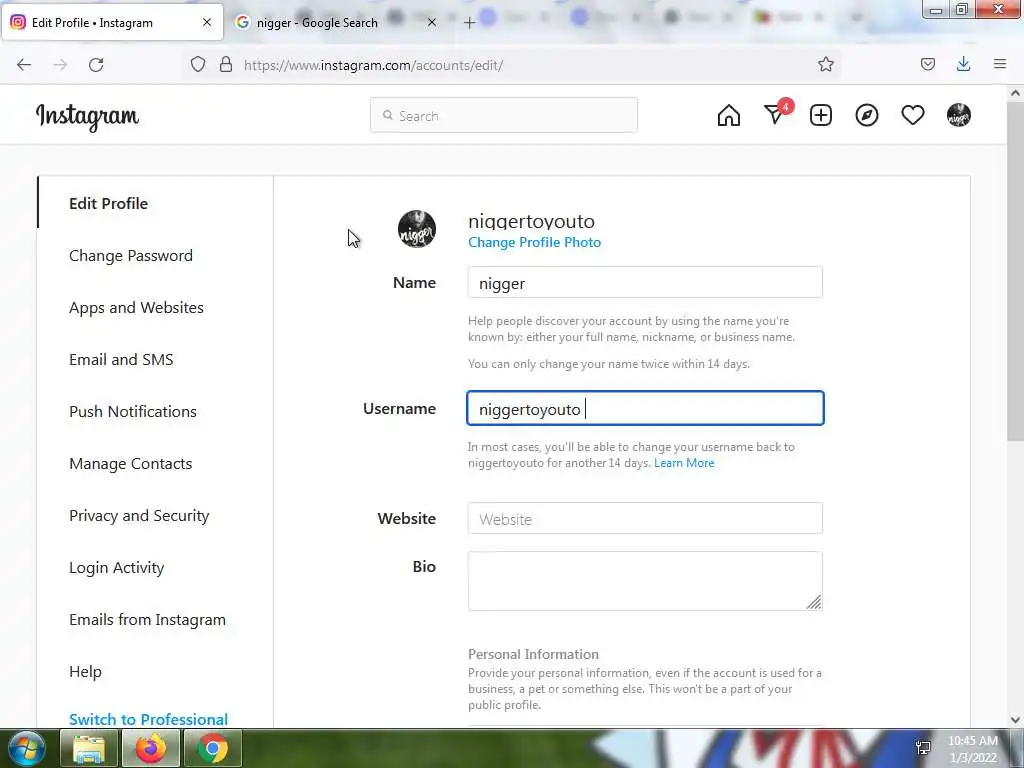Viewport: 1024px width, 768px height.
Task: Click the Learn More link
Action: tap(684, 463)
